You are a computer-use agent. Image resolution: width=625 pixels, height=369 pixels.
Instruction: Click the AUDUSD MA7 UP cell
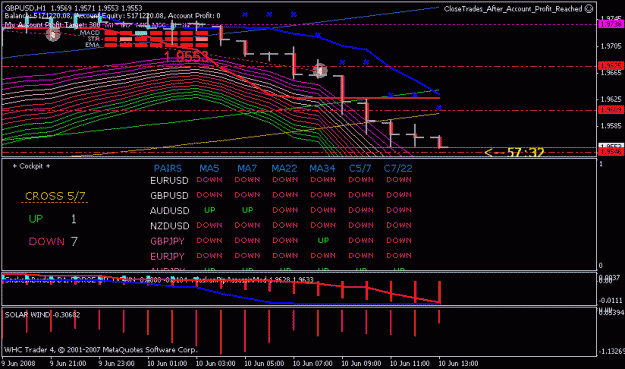coord(248,210)
